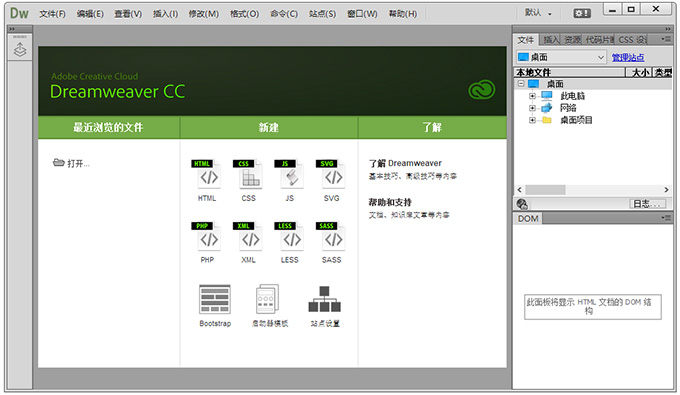Sort by the 大小 column header

(639, 72)
